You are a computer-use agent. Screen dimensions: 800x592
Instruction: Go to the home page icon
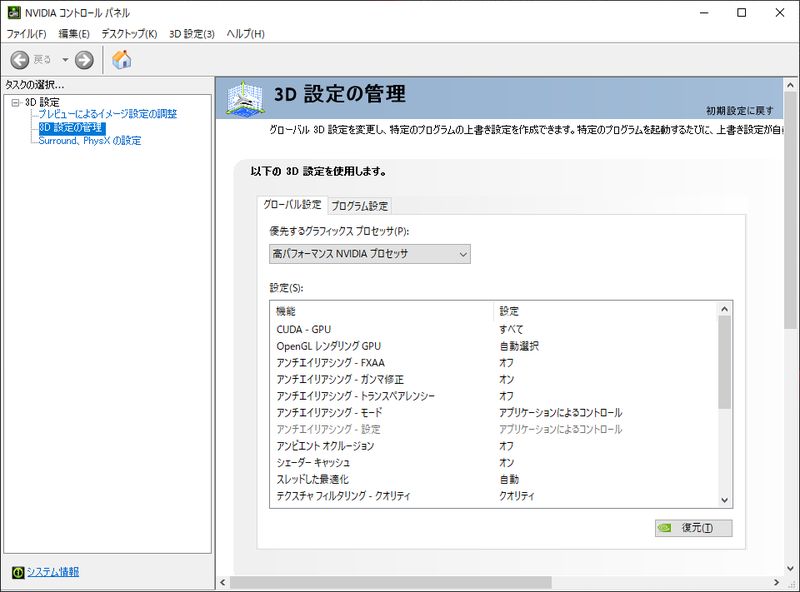point(121,60)
